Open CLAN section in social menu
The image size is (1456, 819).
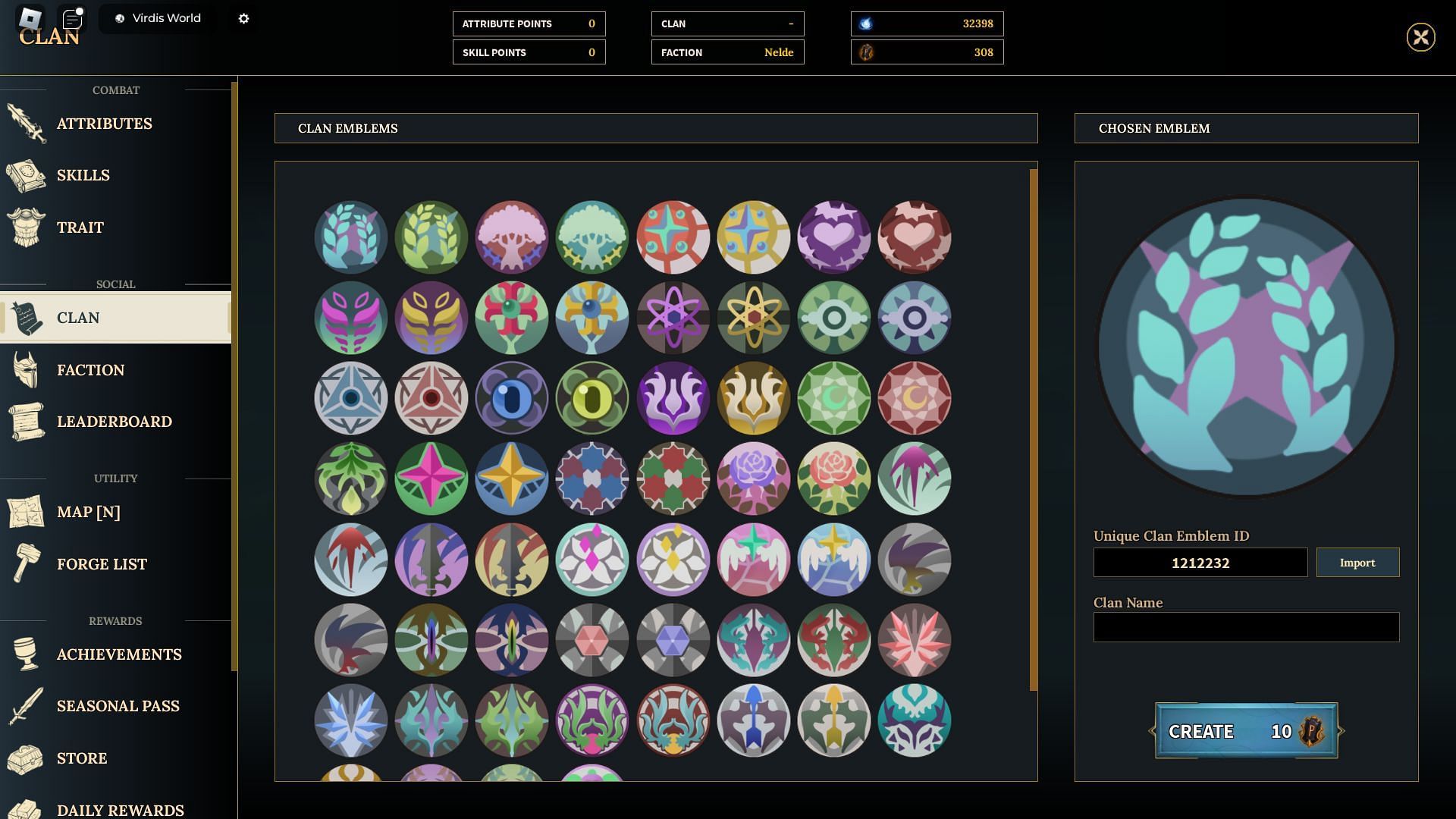click(115, 318)
